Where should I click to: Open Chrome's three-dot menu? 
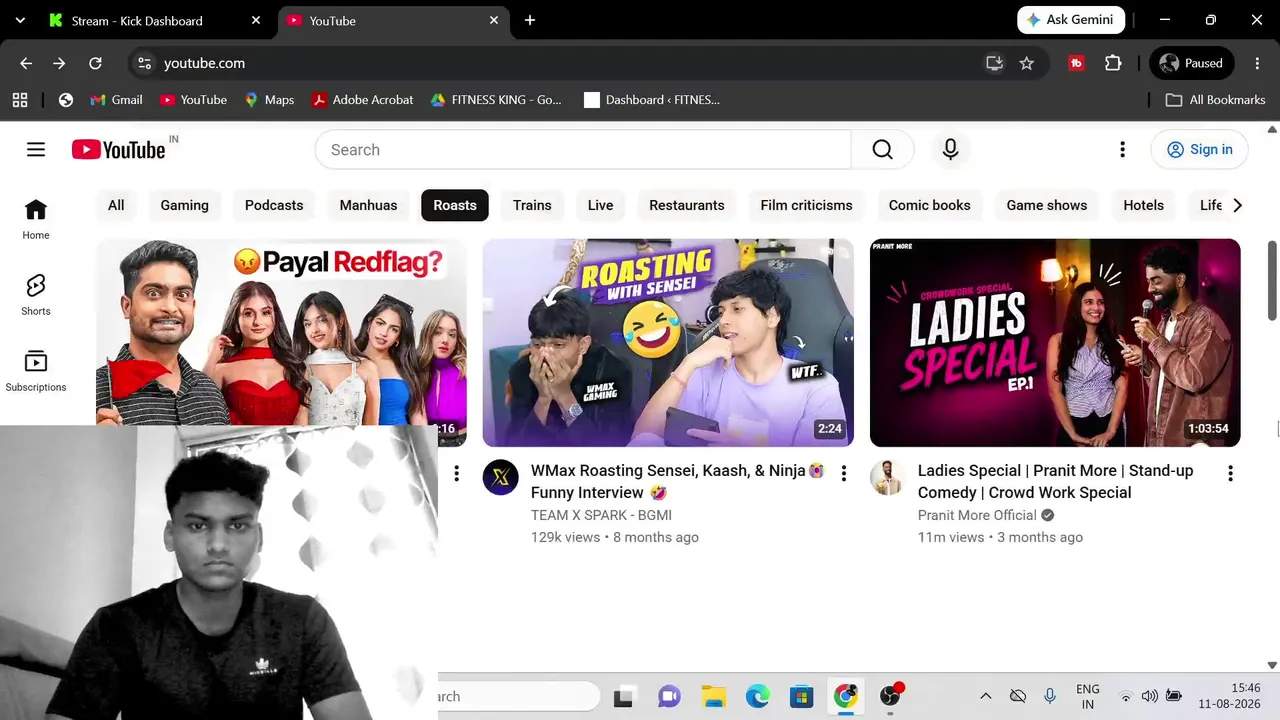click(x=1257, y=63)
